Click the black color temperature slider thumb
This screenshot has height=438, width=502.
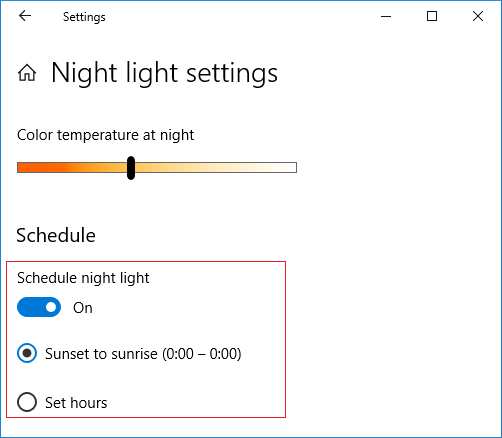(131, 168)
